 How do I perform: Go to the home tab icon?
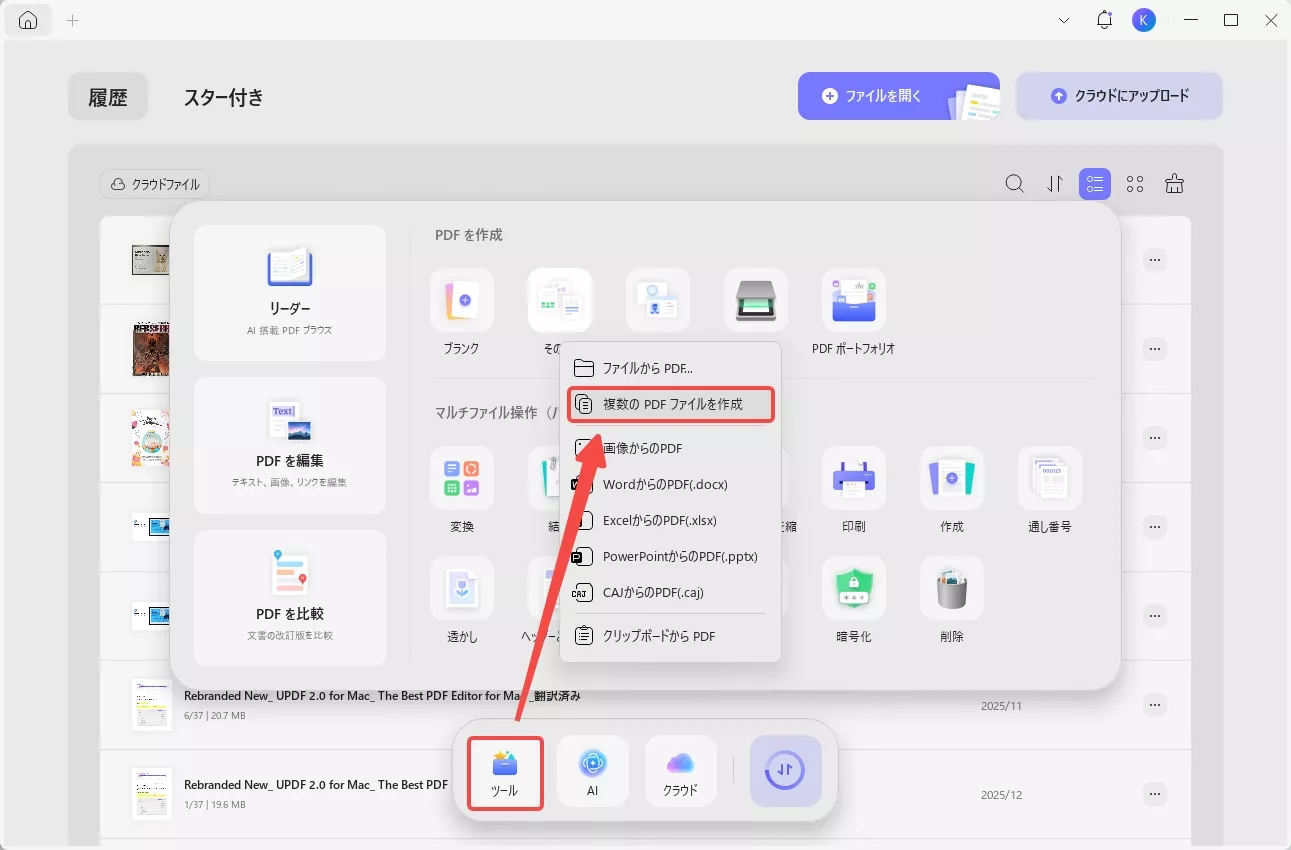(28, 20)
